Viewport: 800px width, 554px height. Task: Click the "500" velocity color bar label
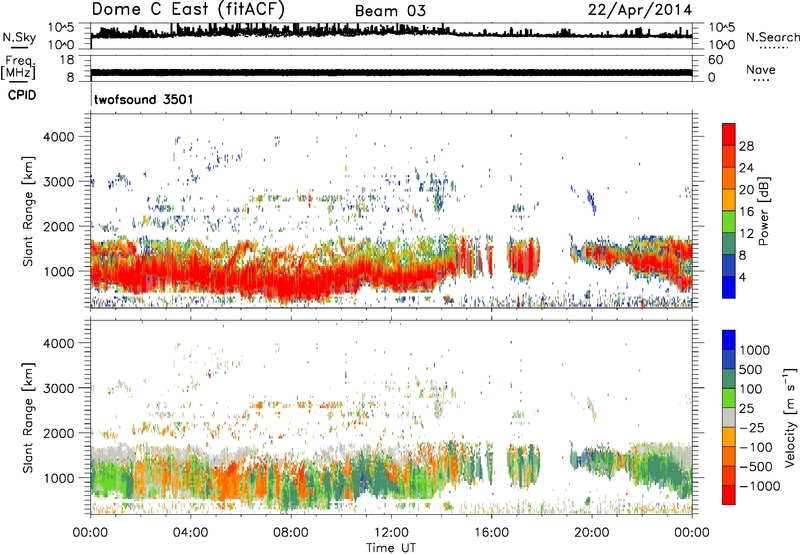(750, 370)
